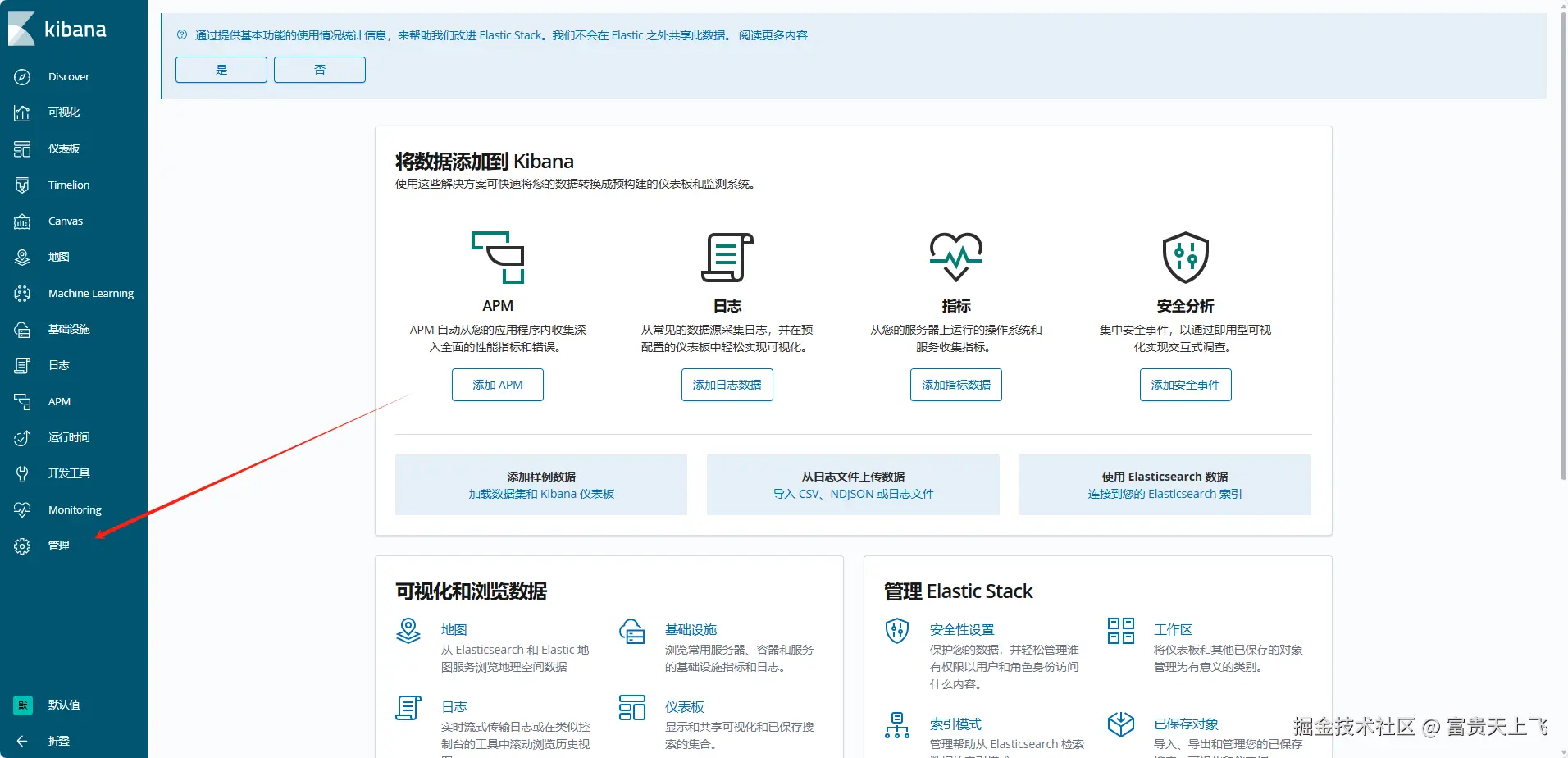Click the 工作区 grid icon
This screenshot has height=758, width=1568.
pyautogui.click(x=1121, y=631)
